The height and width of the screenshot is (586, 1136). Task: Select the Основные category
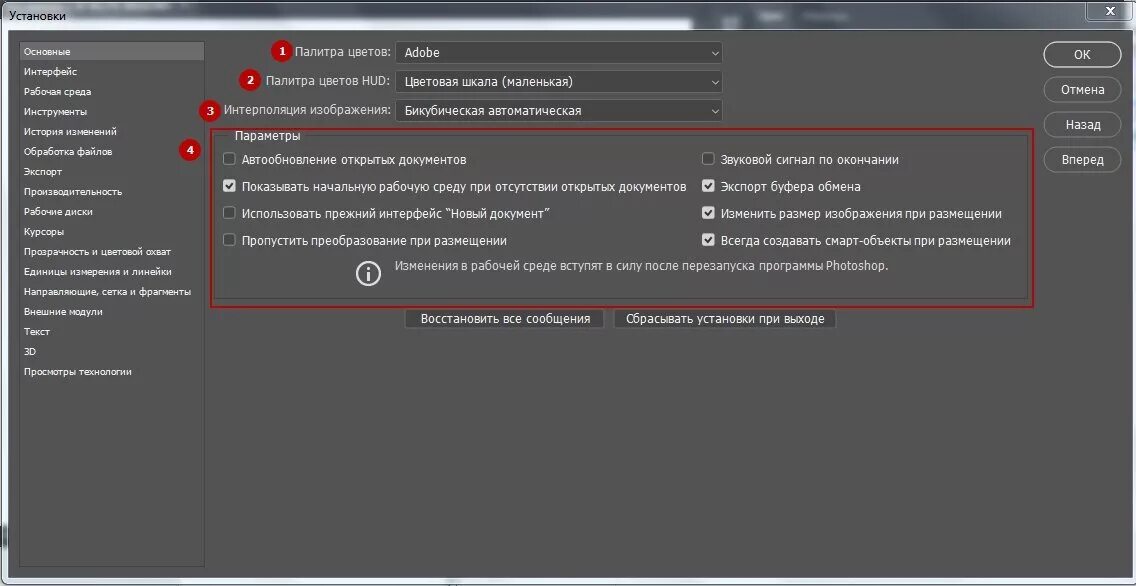[x=112, y=51]
